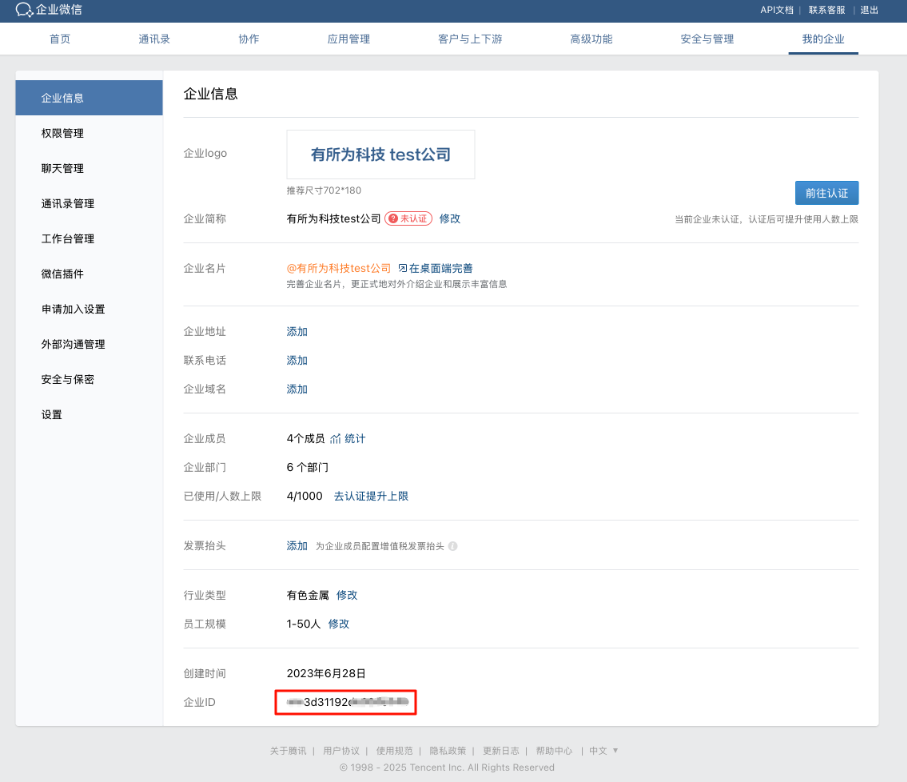Click the Go to Verification (前往认证) button
The width and height of the screenshot is (907, 782).
click(x=826, y=193)
